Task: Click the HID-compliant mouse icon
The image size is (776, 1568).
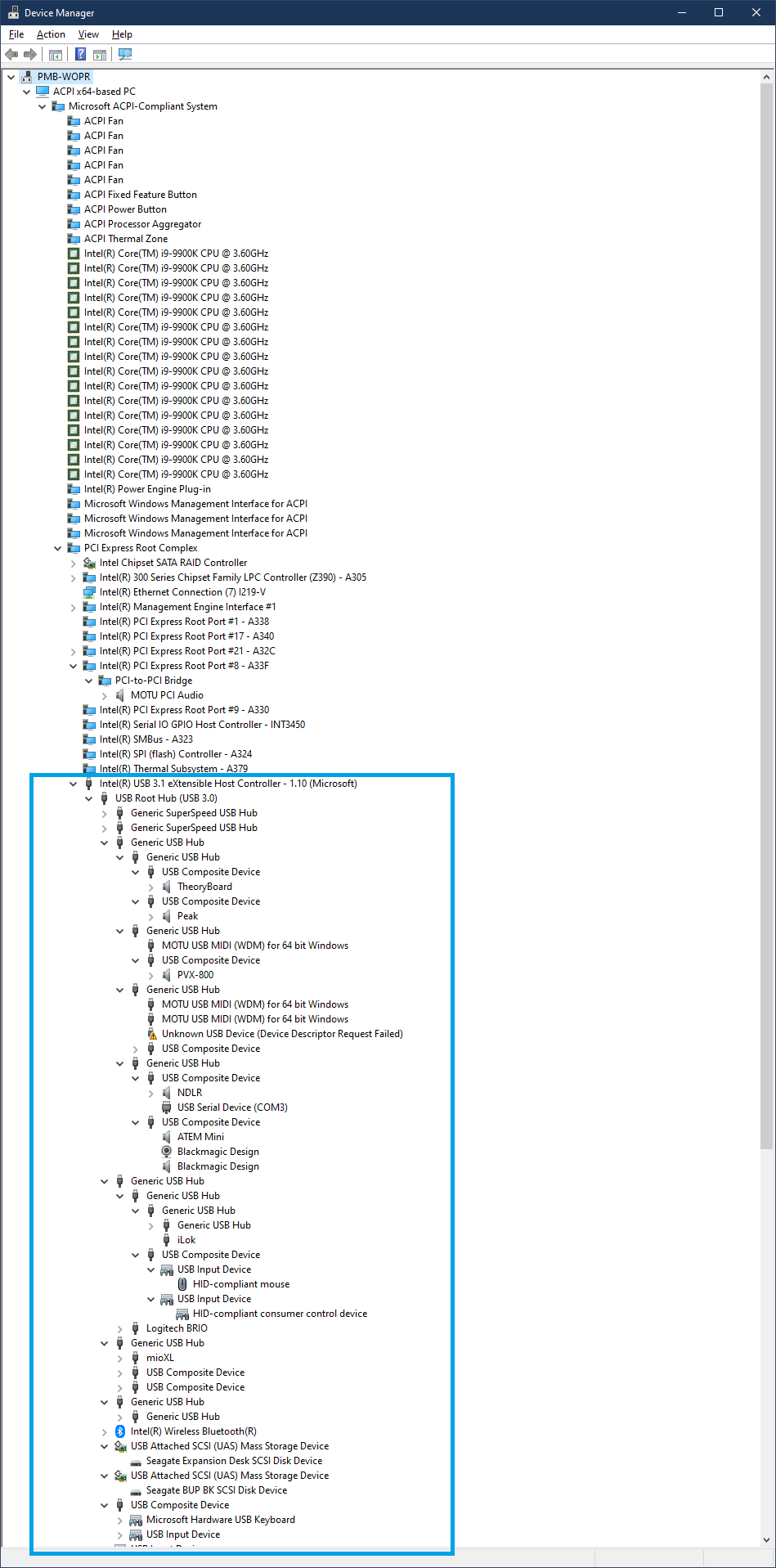Action: [x=182, y=1284]
